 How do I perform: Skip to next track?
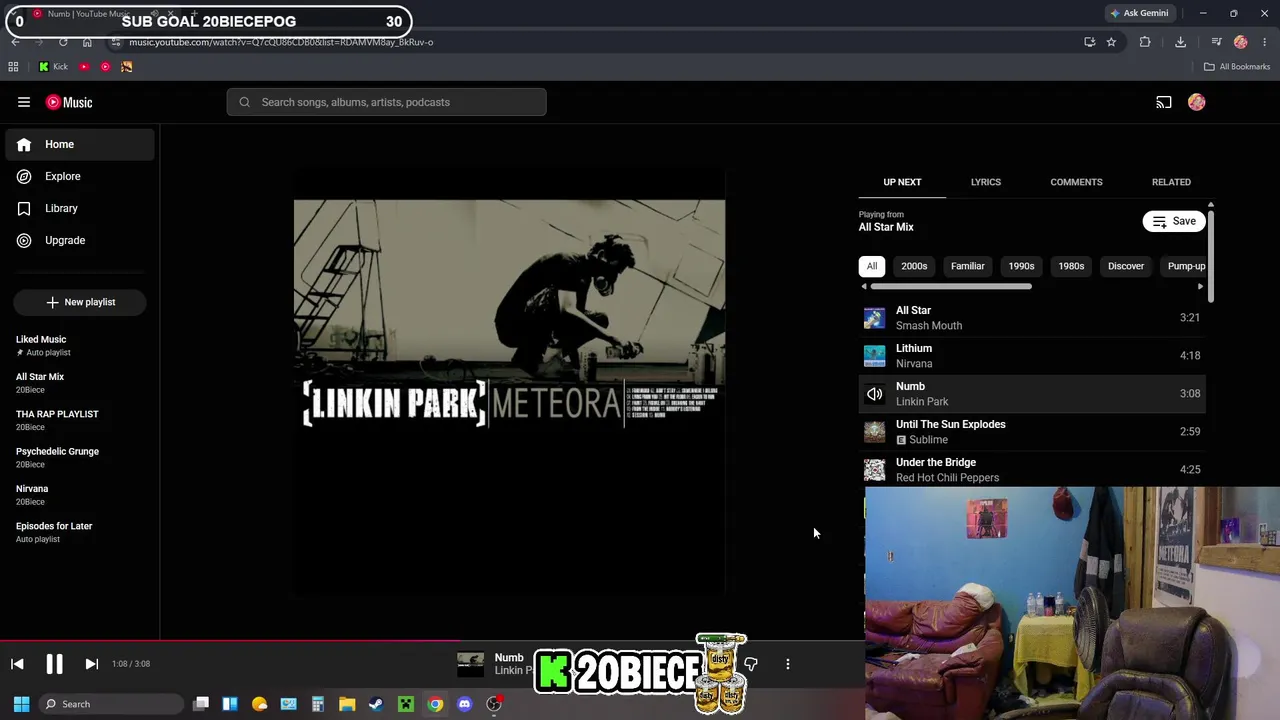pyautogui.click(x=91, y=664)
